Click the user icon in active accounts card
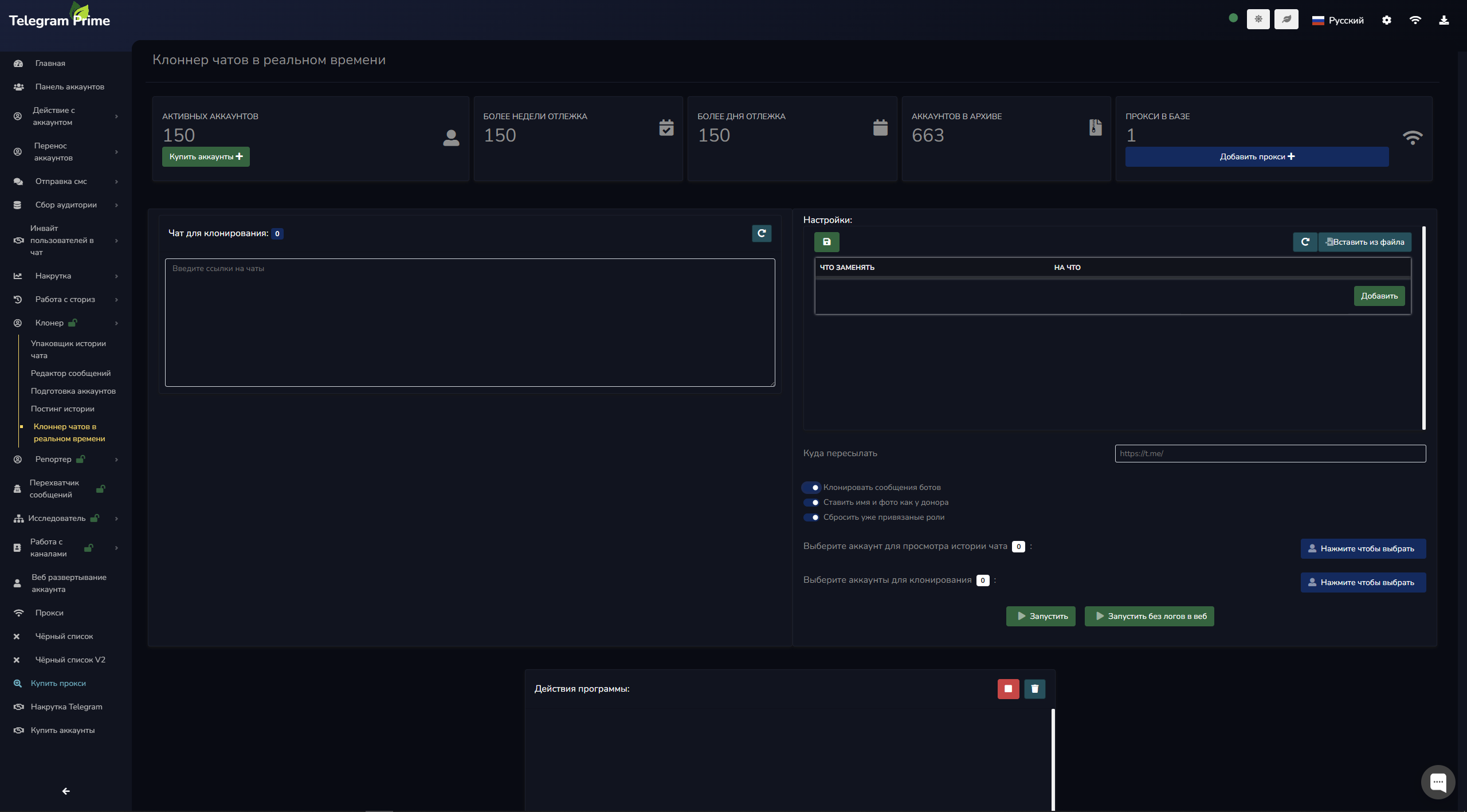 [451, 138]
